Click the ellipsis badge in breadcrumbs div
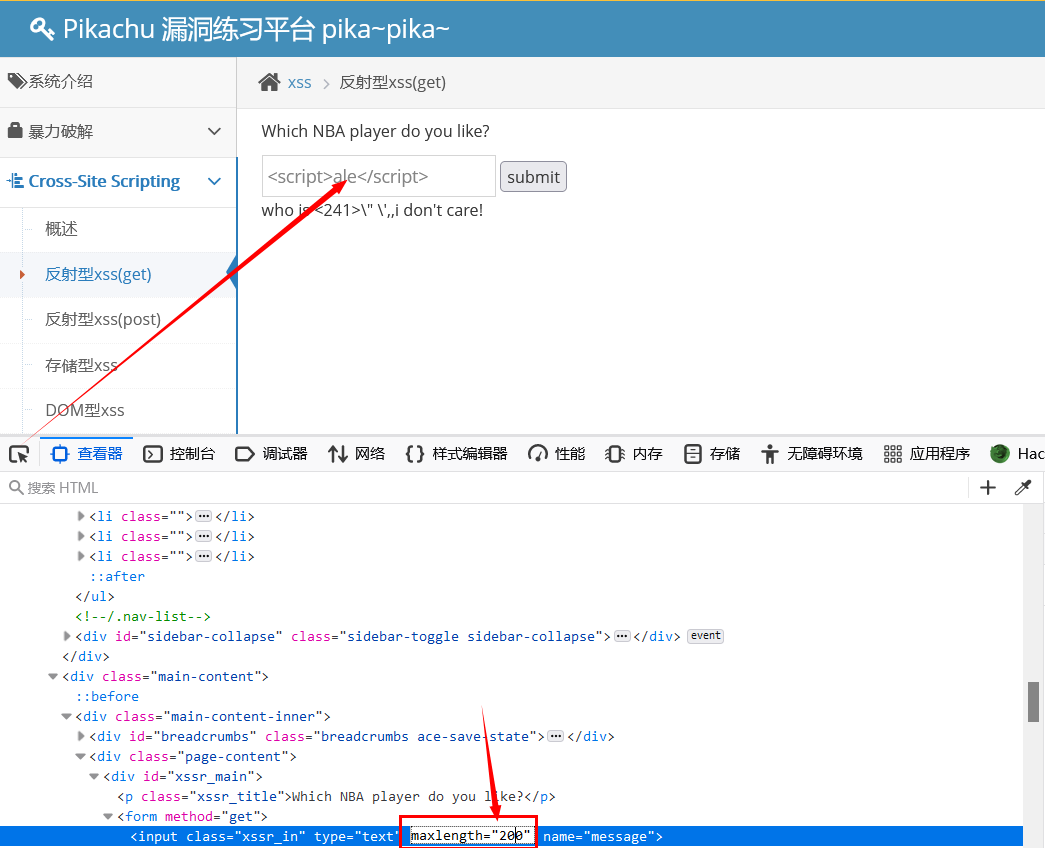1045x848 pixels. [555, 736]
